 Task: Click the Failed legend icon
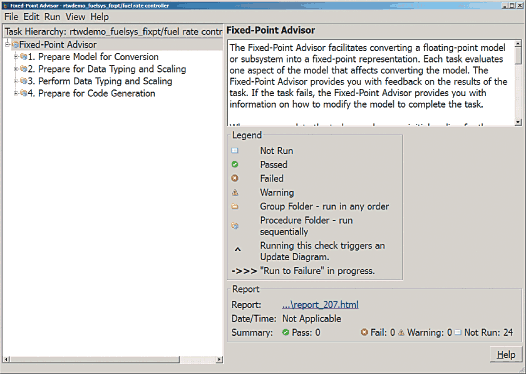(x=235, y=178)
